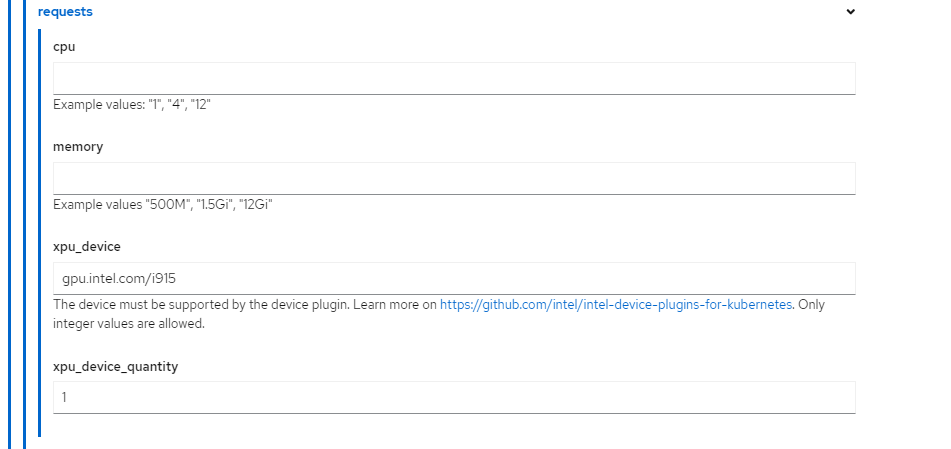Click the memory example values hint text
Viewport: 951px width, 449px height.
coord(163,204)
